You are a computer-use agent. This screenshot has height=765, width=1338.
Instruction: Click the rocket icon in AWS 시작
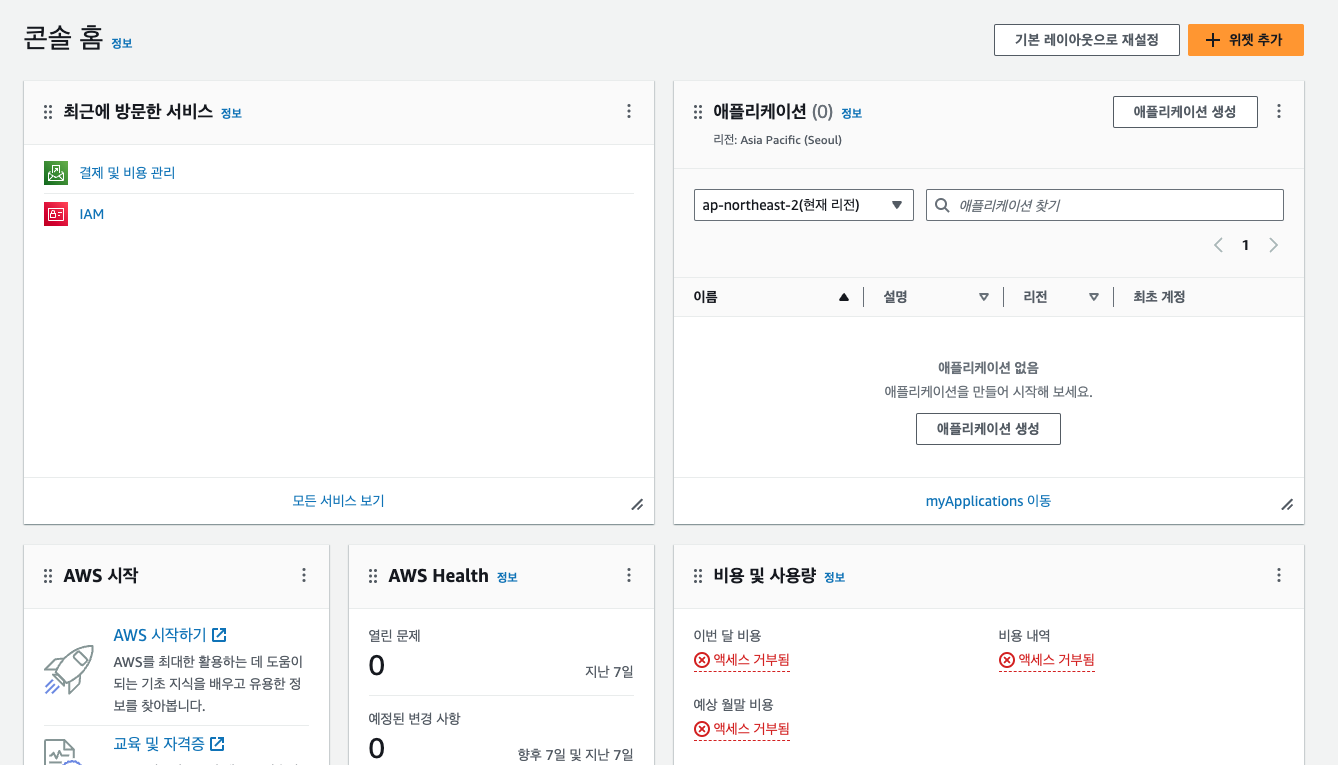click(x=69, y=669)
